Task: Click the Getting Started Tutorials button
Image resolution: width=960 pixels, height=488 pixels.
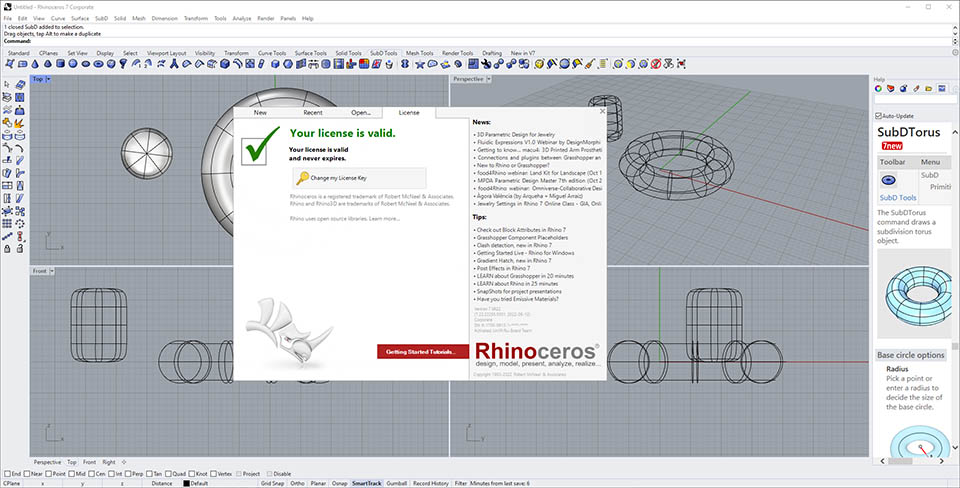Action: (x=422, y=351)
